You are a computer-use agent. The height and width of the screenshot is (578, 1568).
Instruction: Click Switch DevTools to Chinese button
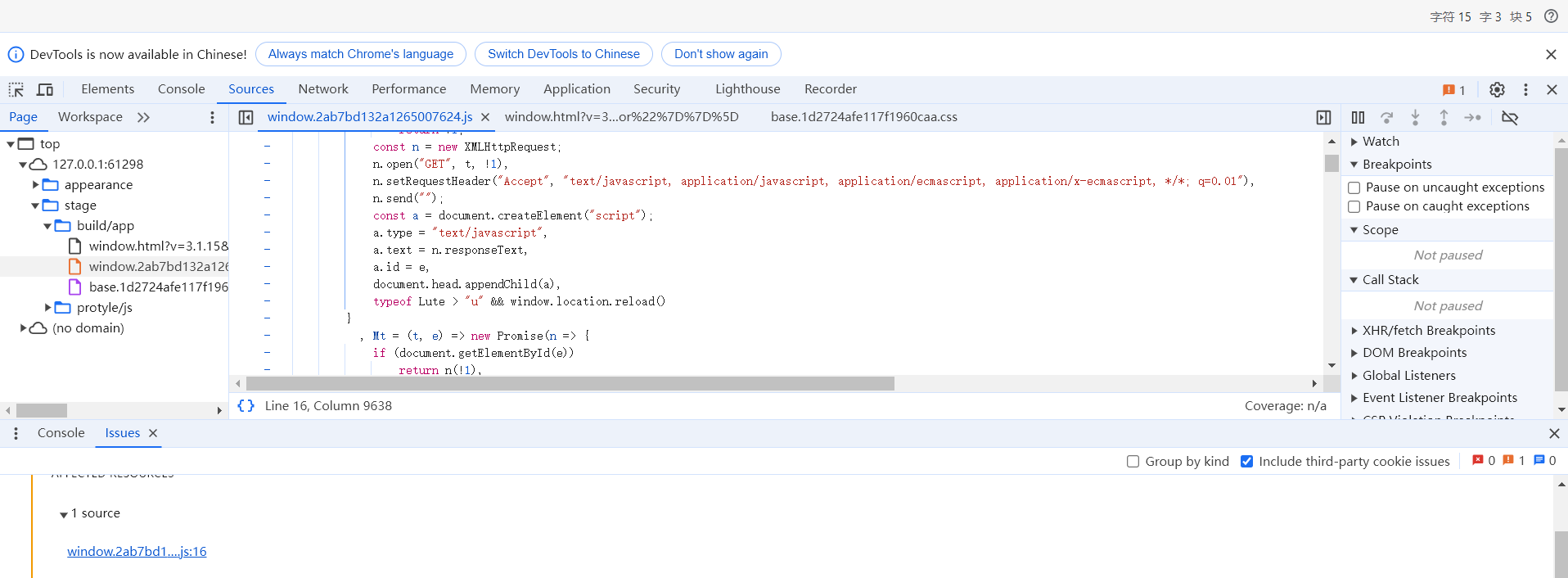tap(563, 54)
